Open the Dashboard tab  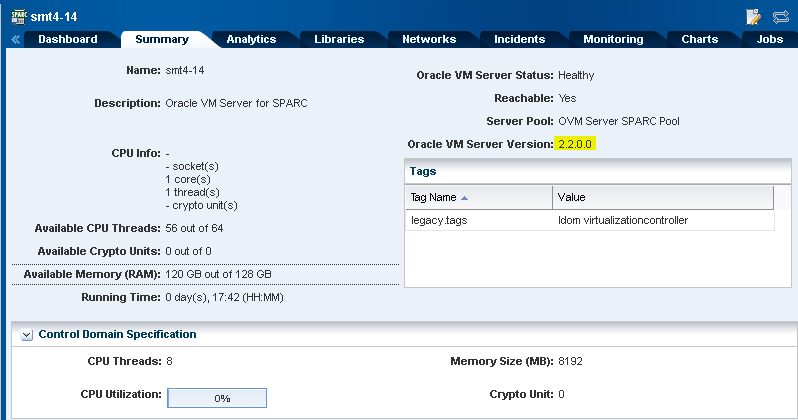tap(68, 39)
